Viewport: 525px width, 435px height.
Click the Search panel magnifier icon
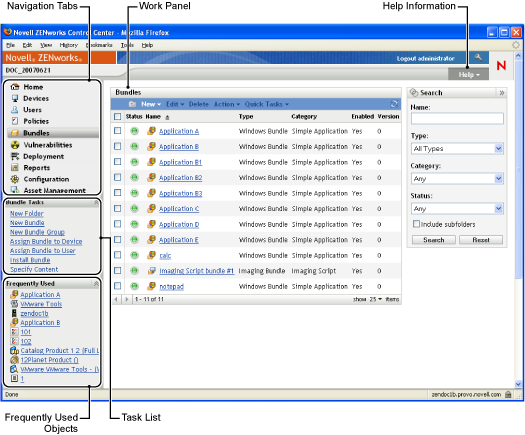414,92
